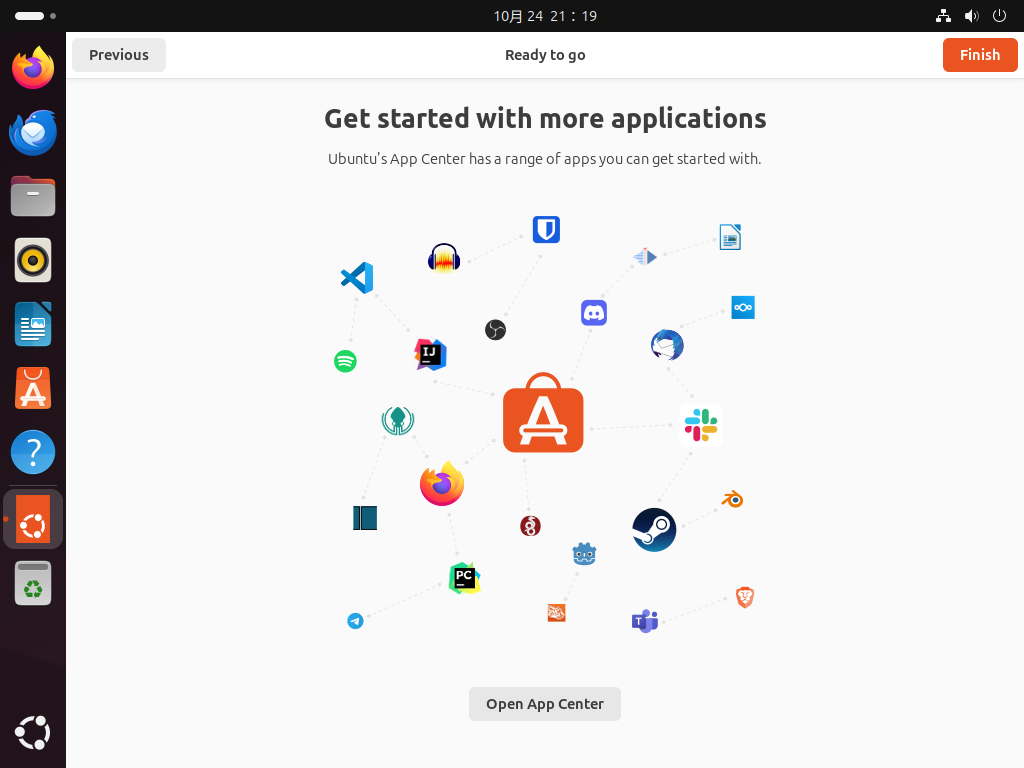This screenshot has height=768, width=1024.
Task: Click the Audacity headphones icon
Action: [x=444, y=257]
